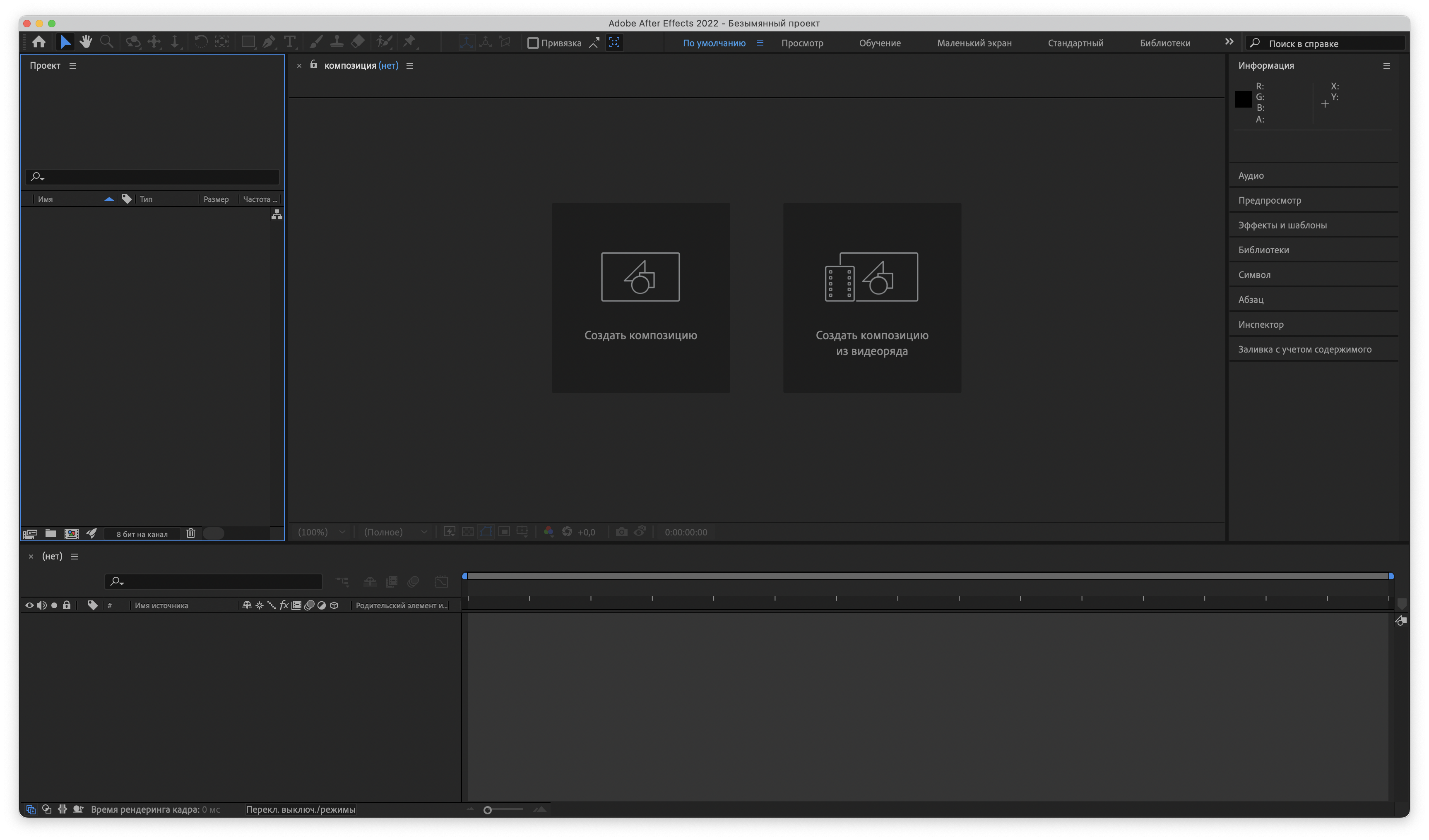Expand the workspace overflow chevrons

1229,42
